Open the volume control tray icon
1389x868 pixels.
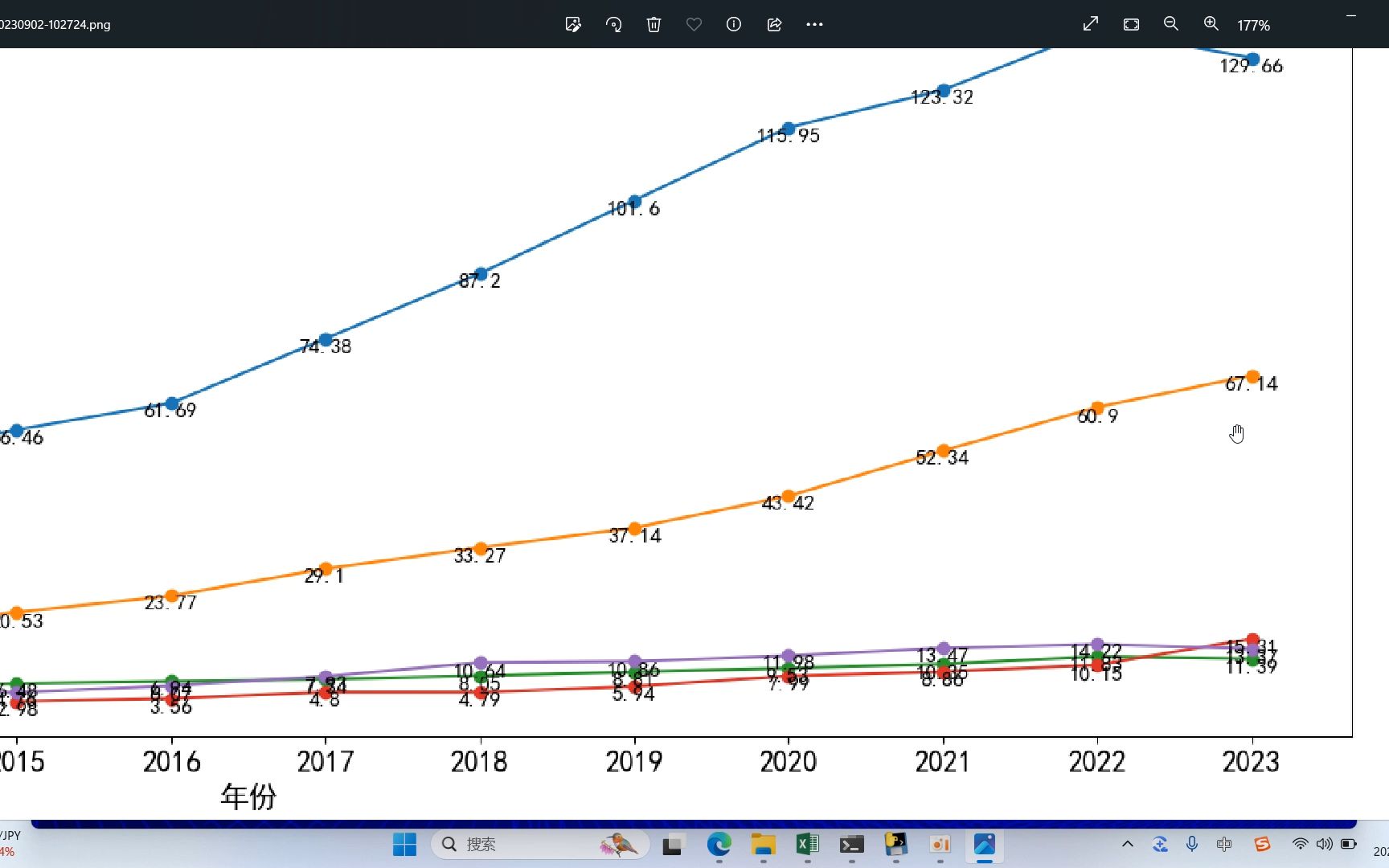(x=1324, y=844)
